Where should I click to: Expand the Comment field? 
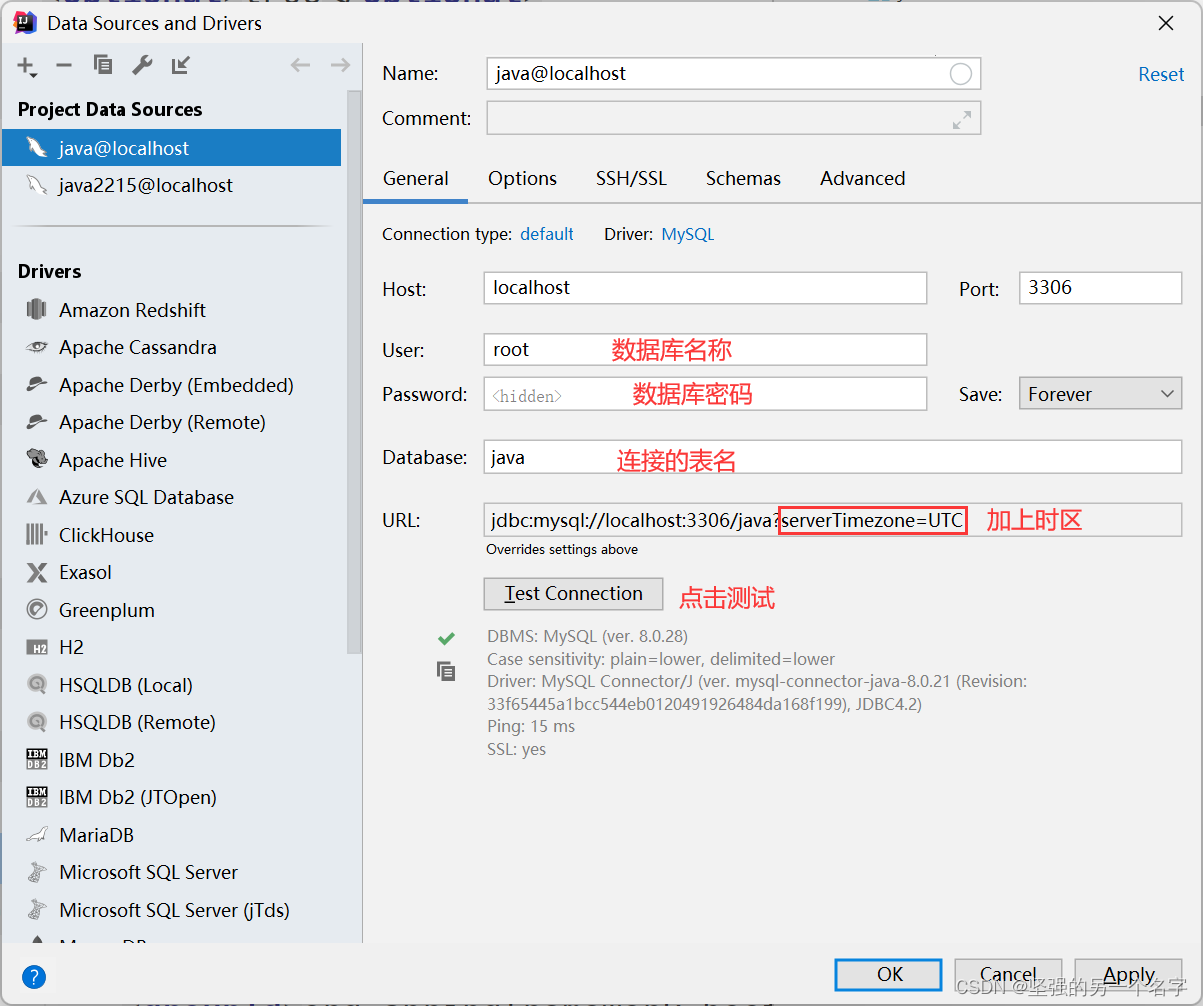click(962, 119)
